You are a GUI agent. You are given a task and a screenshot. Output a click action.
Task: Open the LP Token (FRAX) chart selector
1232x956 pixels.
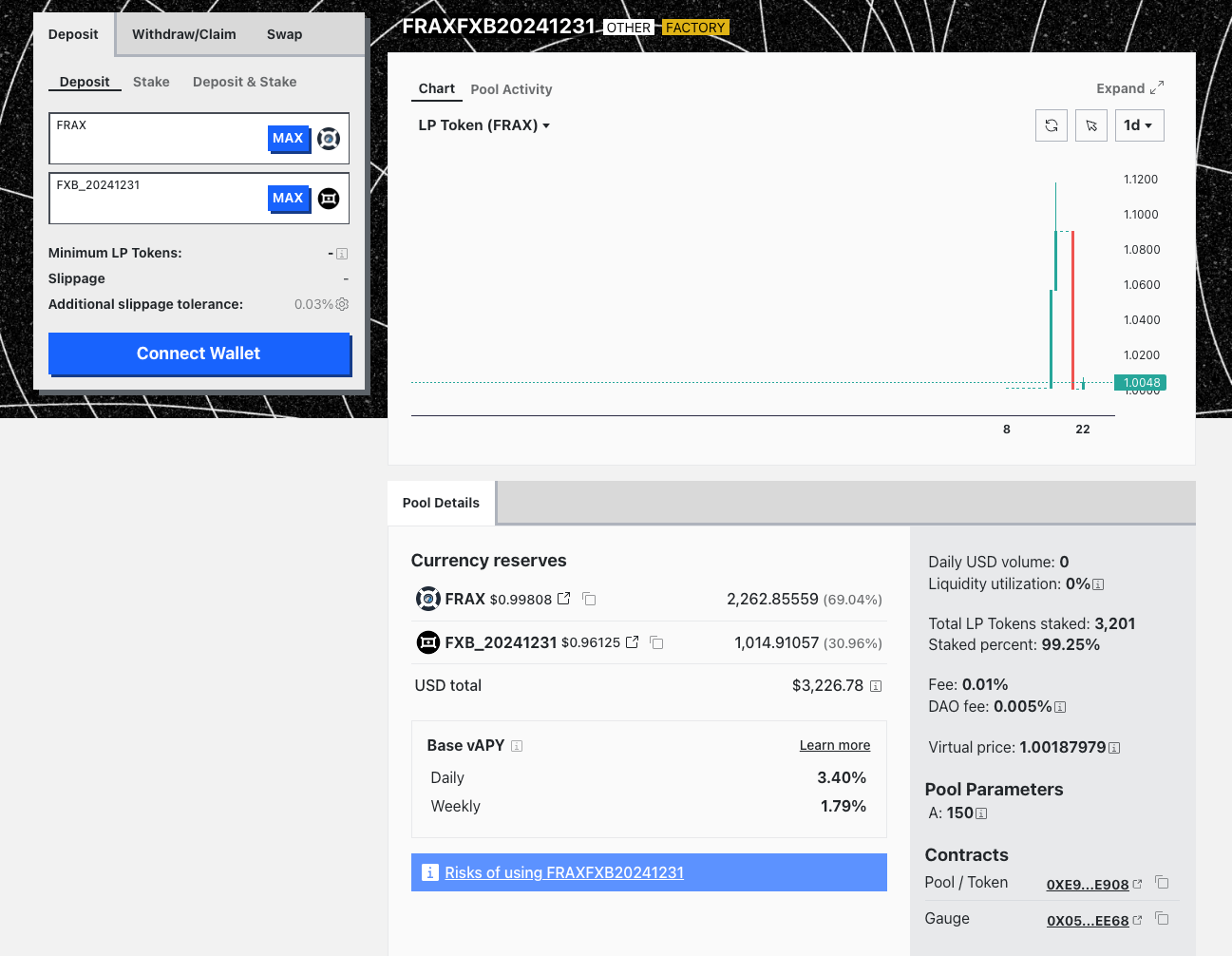[x=483, y=125]
